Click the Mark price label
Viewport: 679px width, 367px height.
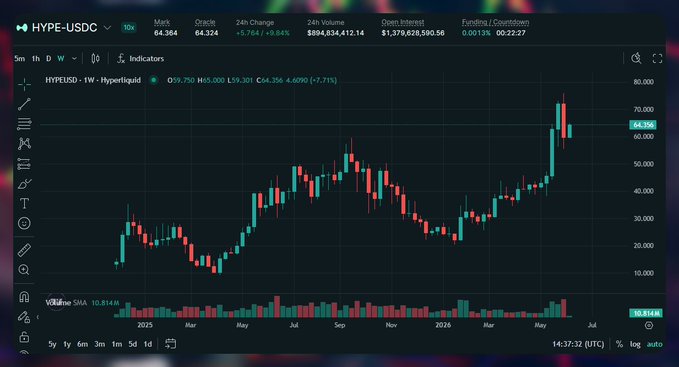[x=162, y=22]
